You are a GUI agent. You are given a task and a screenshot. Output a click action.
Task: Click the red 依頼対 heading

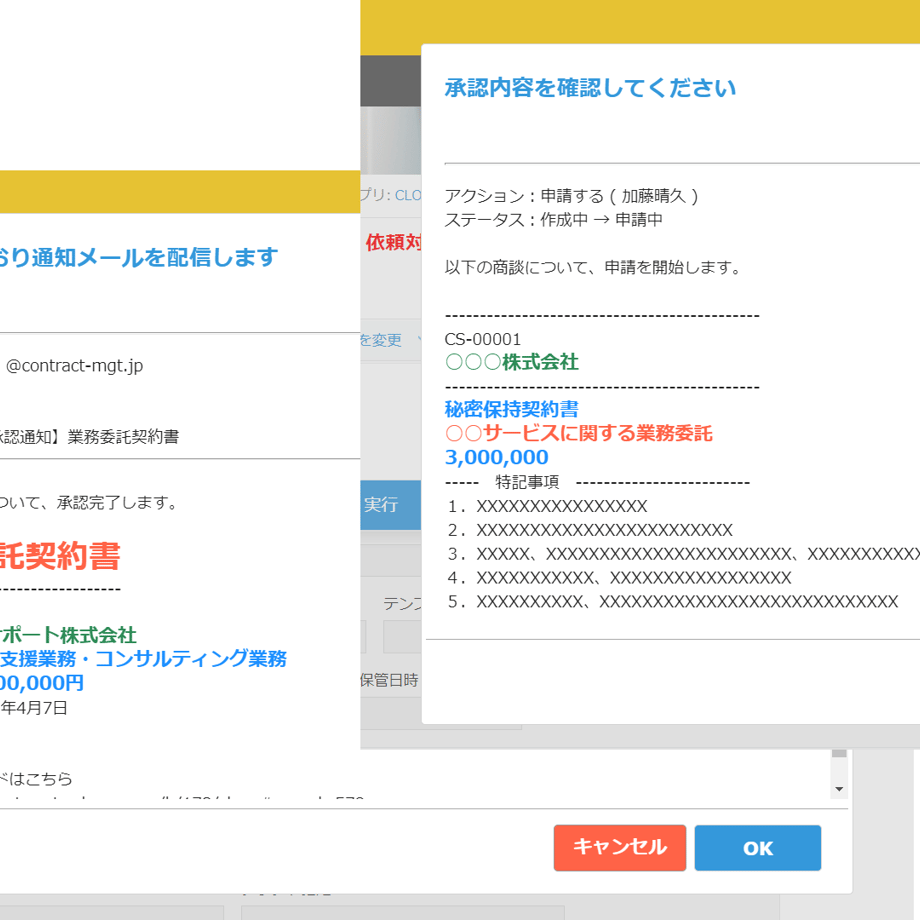(x=393, y=242)
